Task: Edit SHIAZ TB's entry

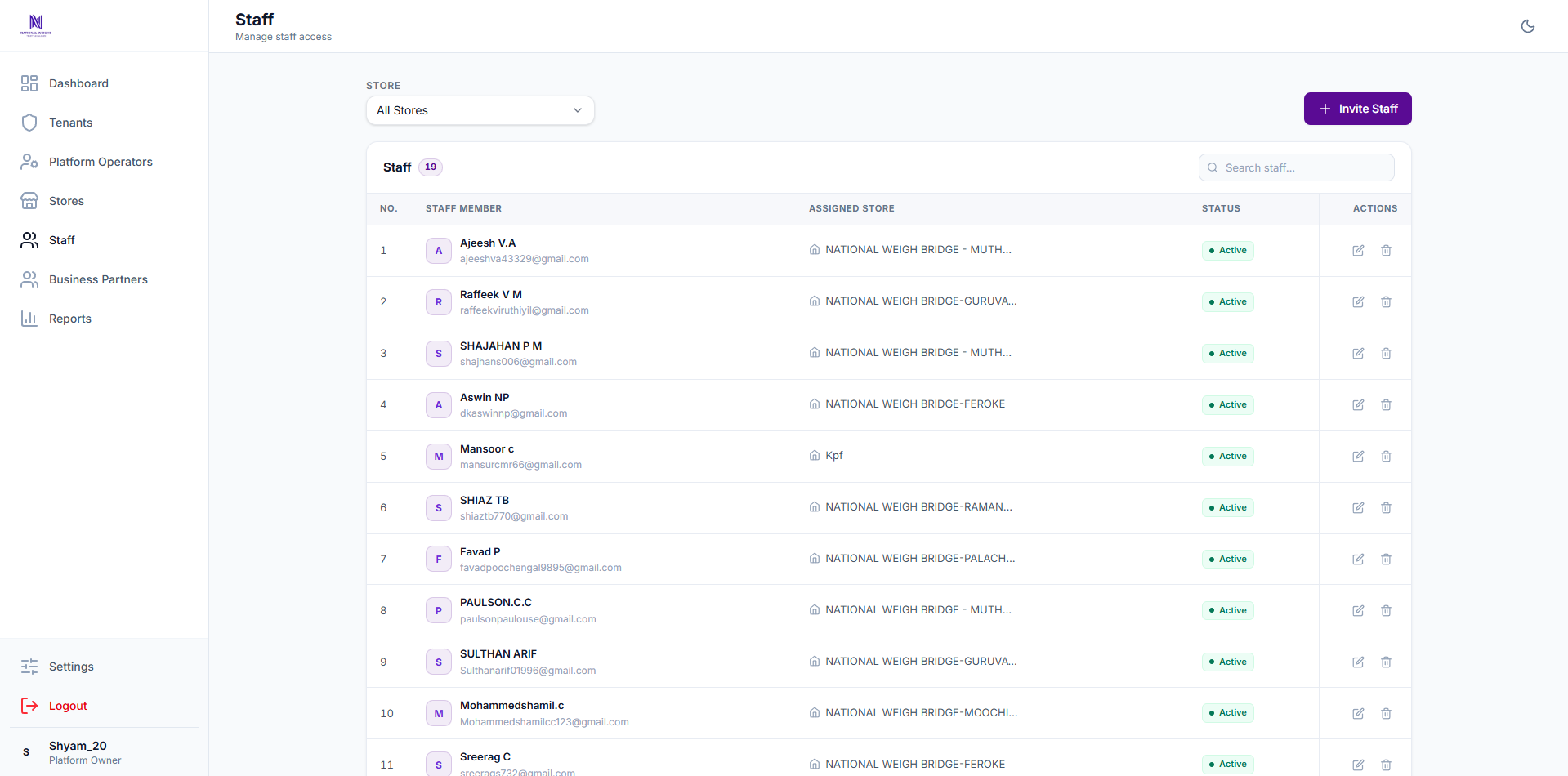Action: [x=1357, y=508]
